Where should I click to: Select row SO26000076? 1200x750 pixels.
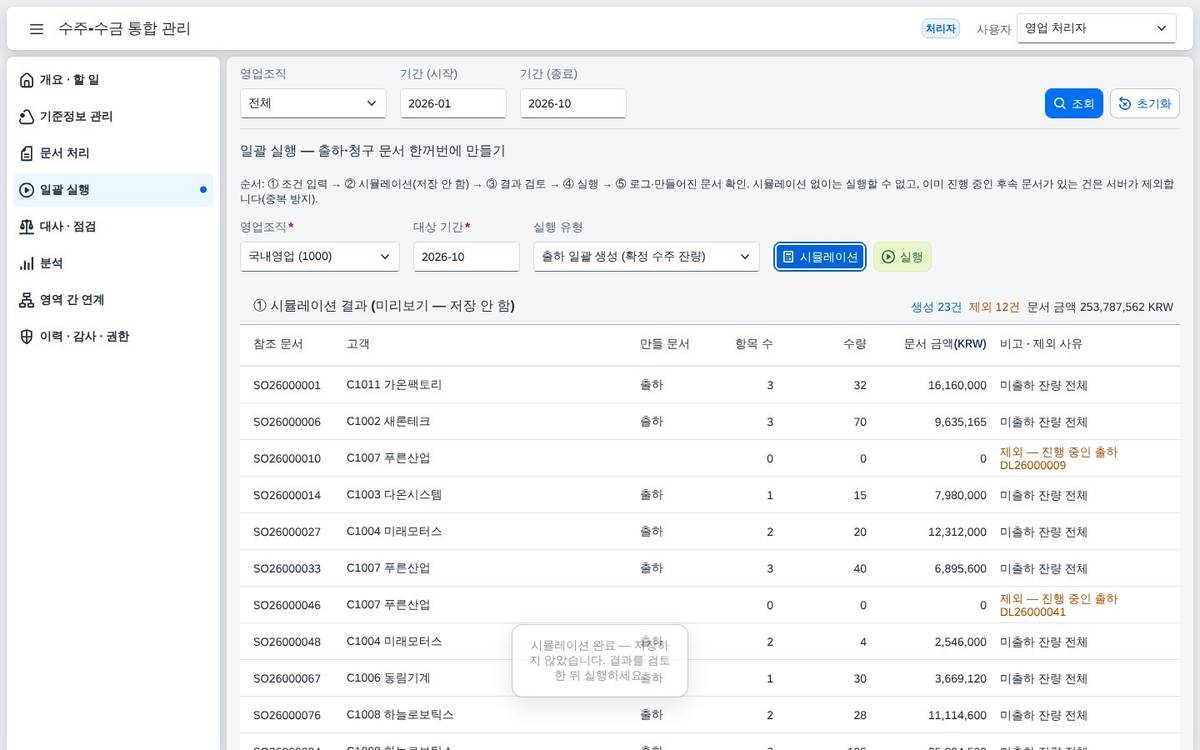click(710, 715)
